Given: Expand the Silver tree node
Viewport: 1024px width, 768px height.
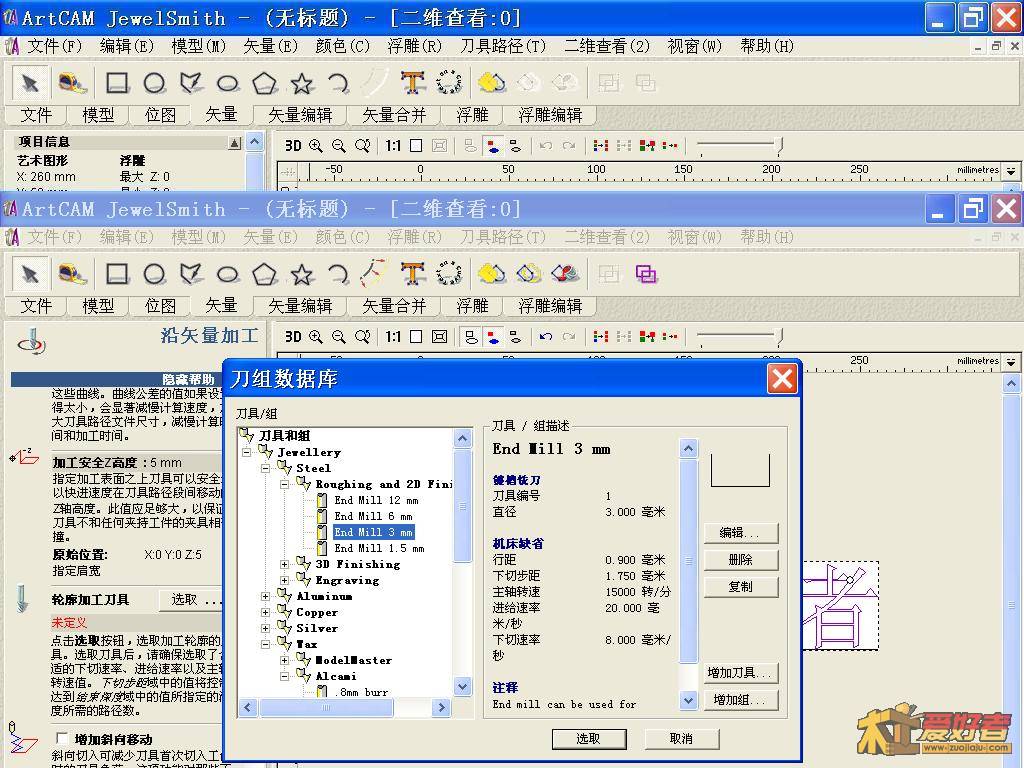Looking at the screenshot, I should pyautogui.click(x=265, y=628).
